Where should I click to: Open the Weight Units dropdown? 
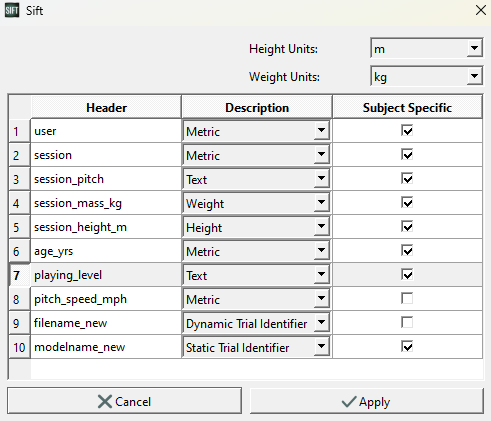tap(426, 76)
